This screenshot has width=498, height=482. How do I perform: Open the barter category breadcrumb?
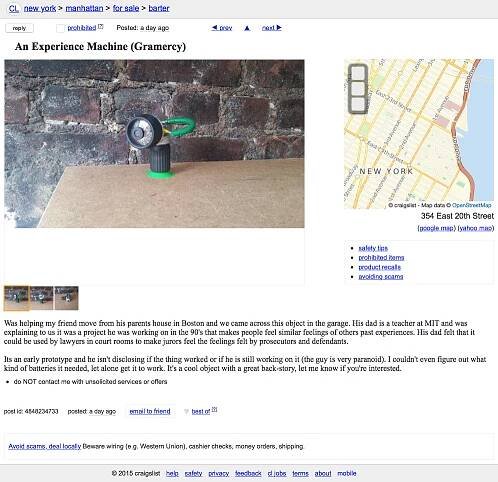pyautogui.click(x=159, y=8)
